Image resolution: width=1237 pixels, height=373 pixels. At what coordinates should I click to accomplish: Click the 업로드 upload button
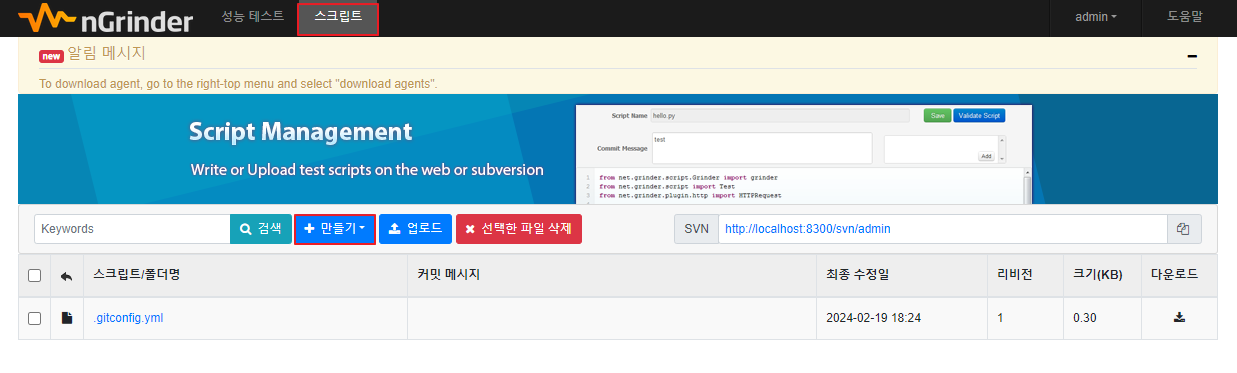pos(415,229)
